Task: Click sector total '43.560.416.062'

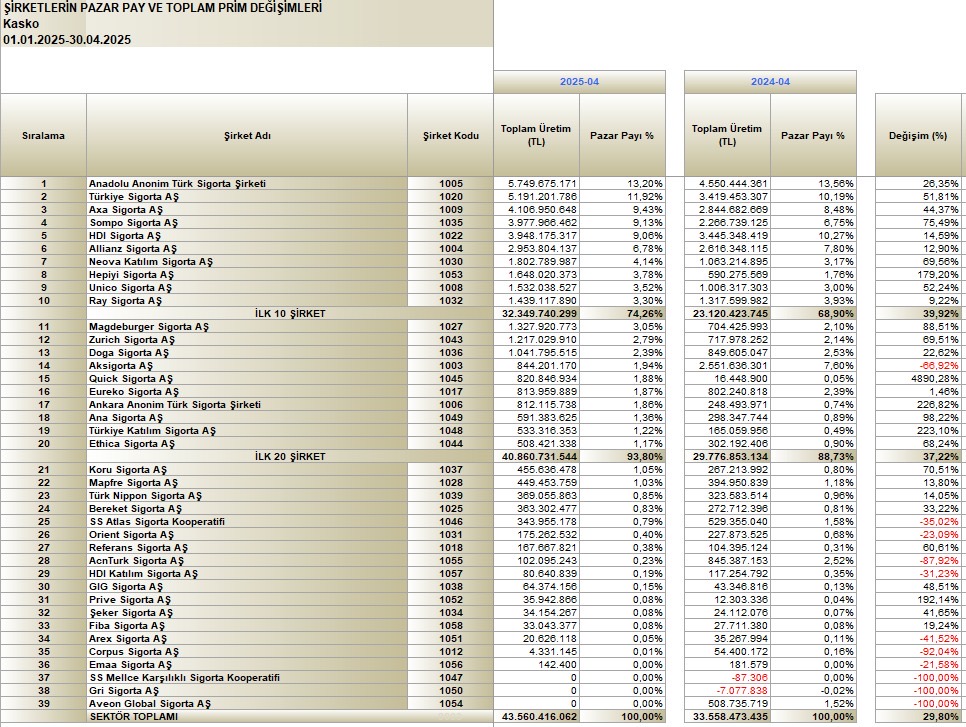Action: click(x=539, y=717)
